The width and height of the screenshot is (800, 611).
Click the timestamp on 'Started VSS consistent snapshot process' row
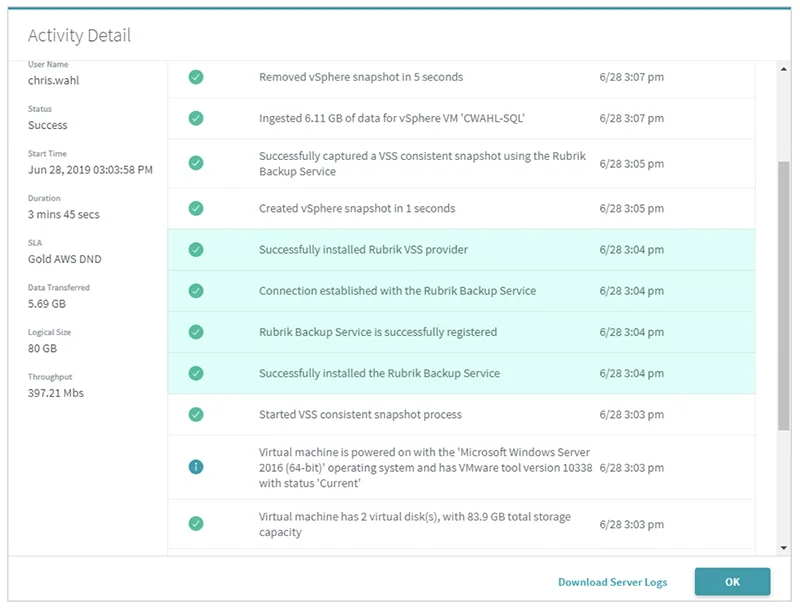coord(632,415)
